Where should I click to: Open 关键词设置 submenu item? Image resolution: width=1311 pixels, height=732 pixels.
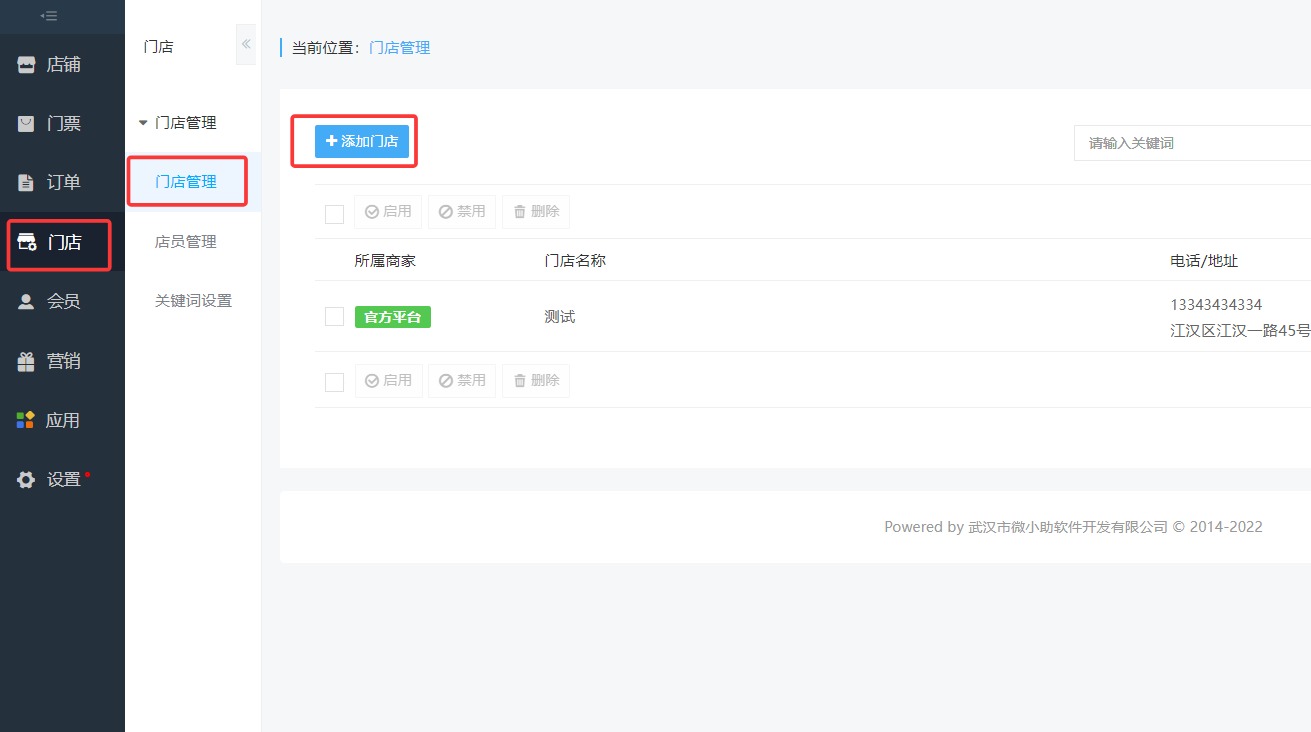[193, 301]
